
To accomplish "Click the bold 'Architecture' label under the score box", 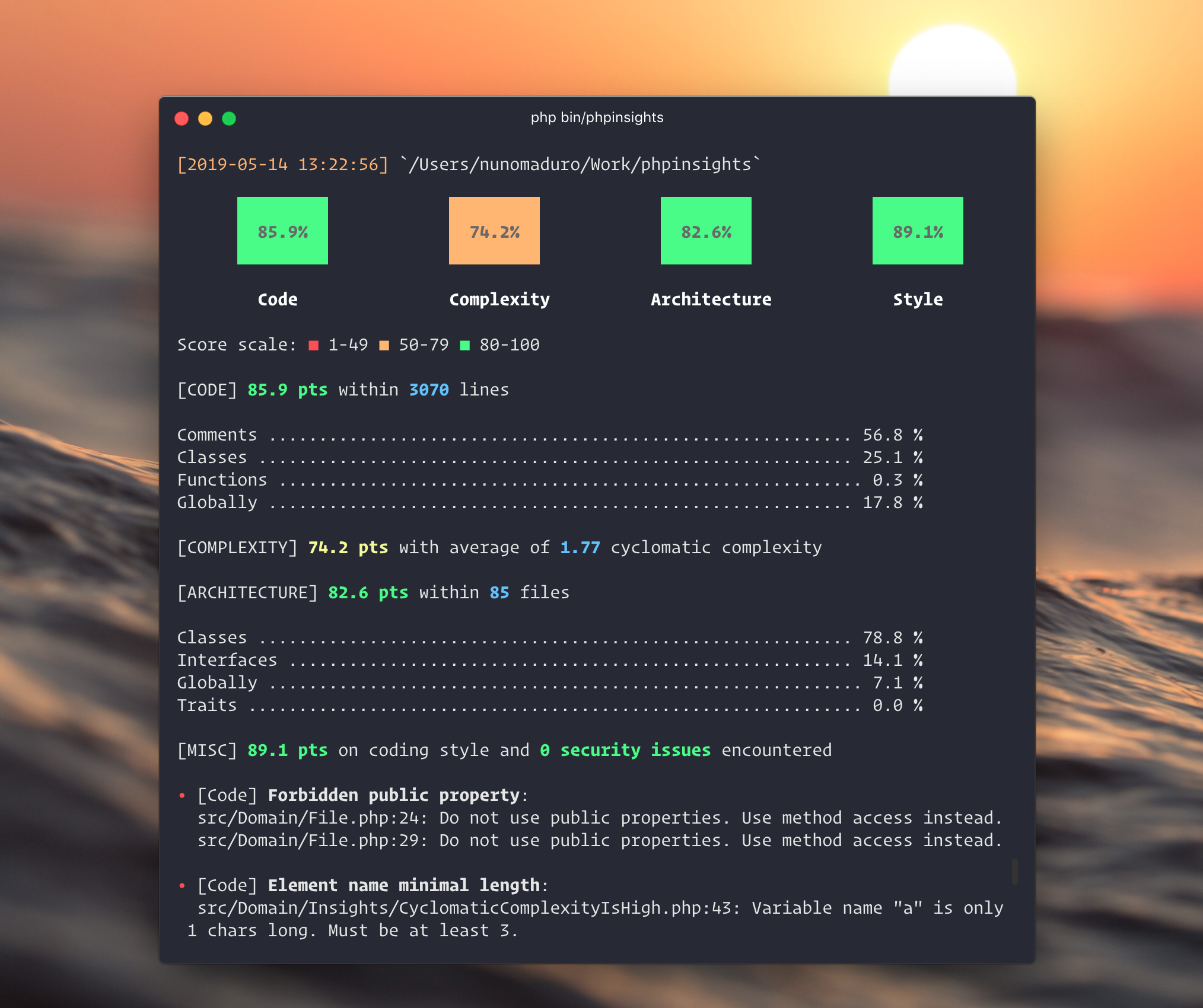I will [711, 299].
